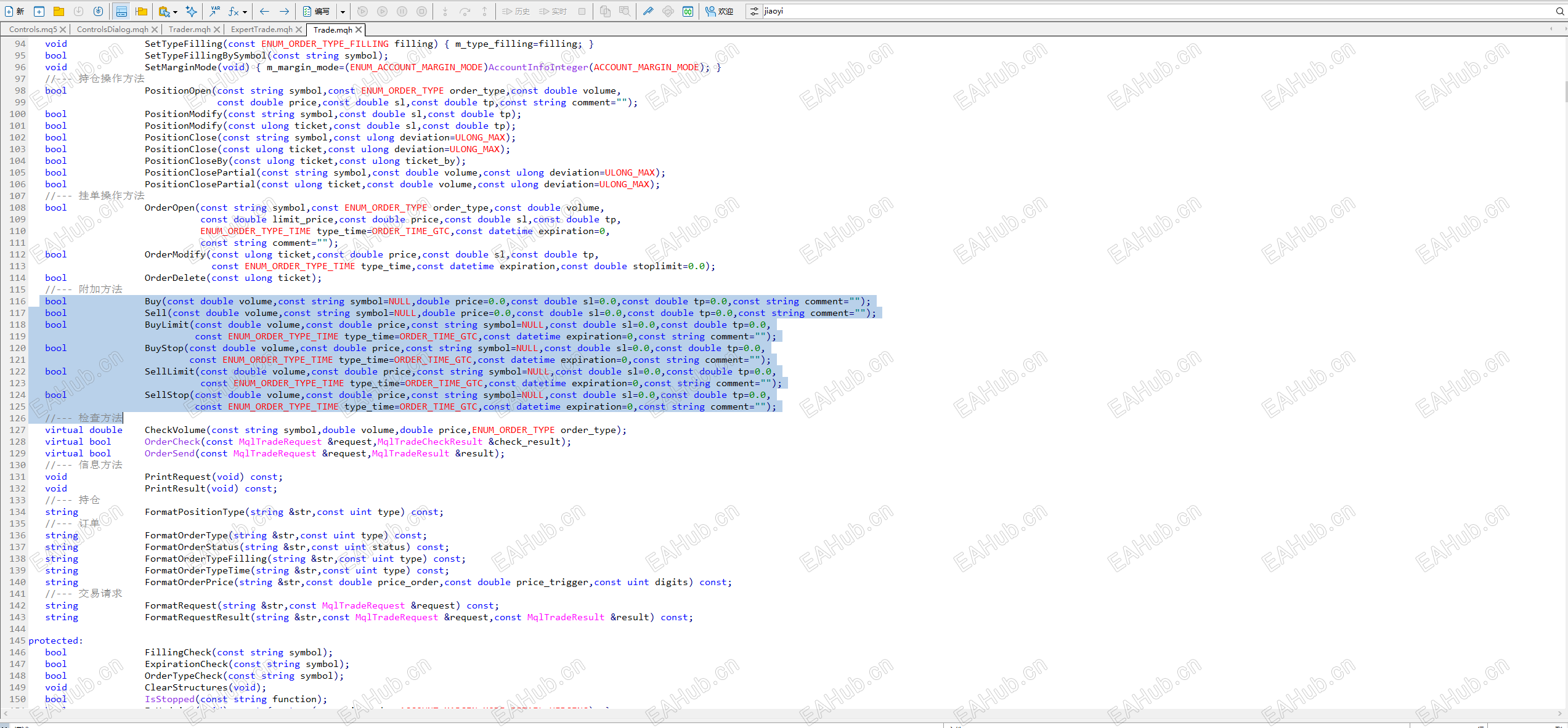
Task: Open the fx function list dropdown
Action: 245,12
